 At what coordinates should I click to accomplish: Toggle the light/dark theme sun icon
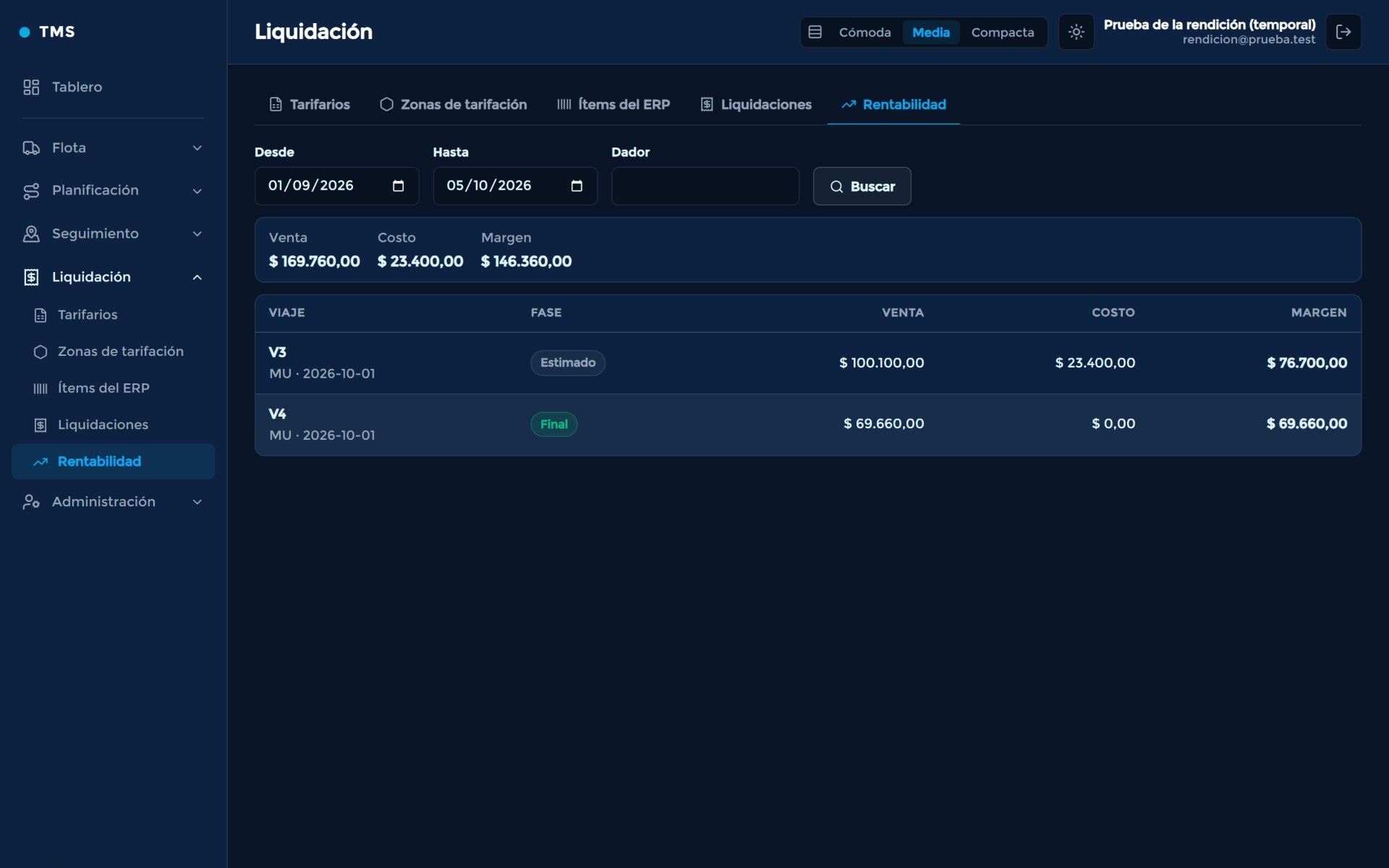(1076, 32)
